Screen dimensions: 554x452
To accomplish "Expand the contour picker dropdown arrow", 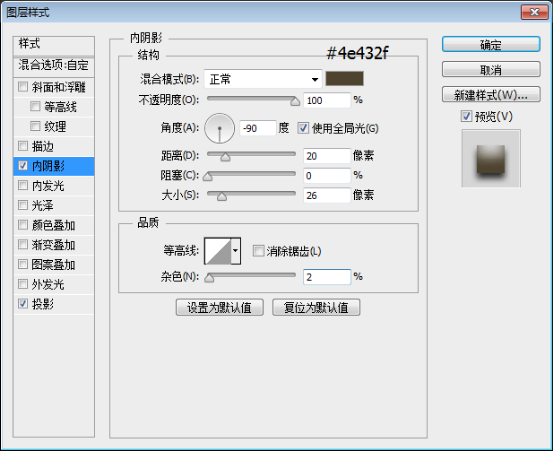I will (x=236, y=251).
